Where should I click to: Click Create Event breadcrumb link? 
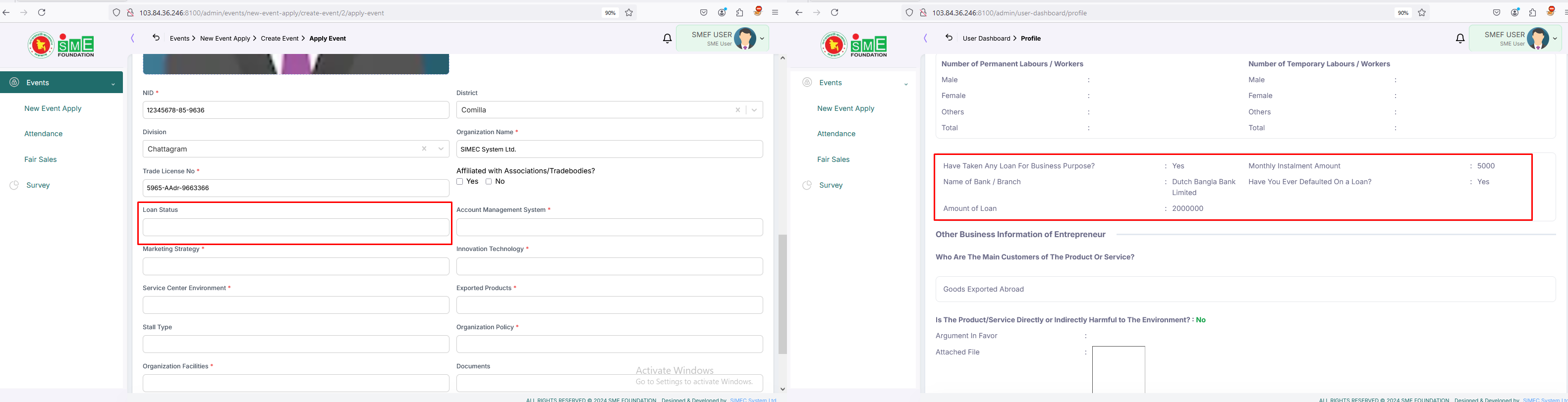coord(280,38)
